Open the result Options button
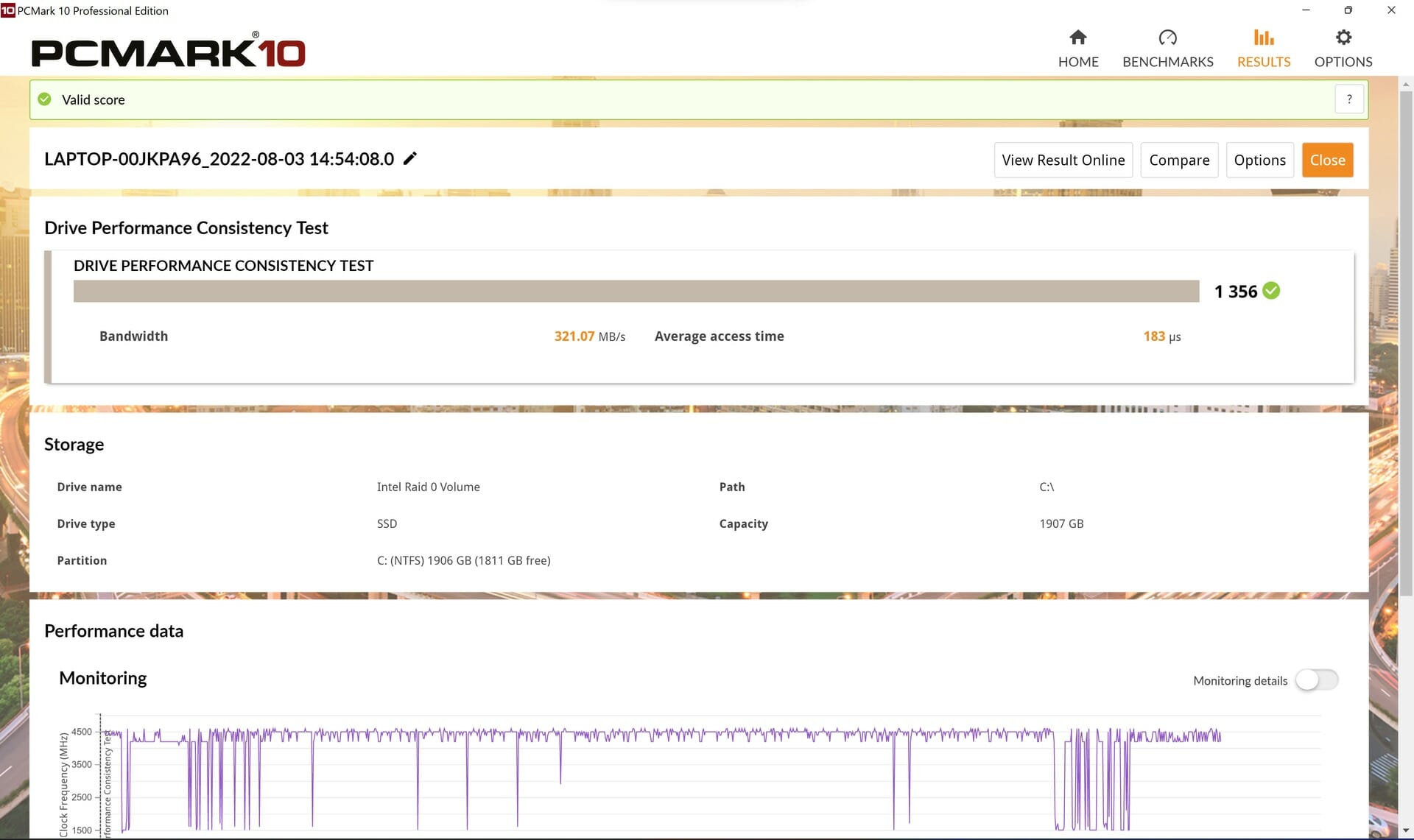 pyautogui.click(x=1259, y=160)
